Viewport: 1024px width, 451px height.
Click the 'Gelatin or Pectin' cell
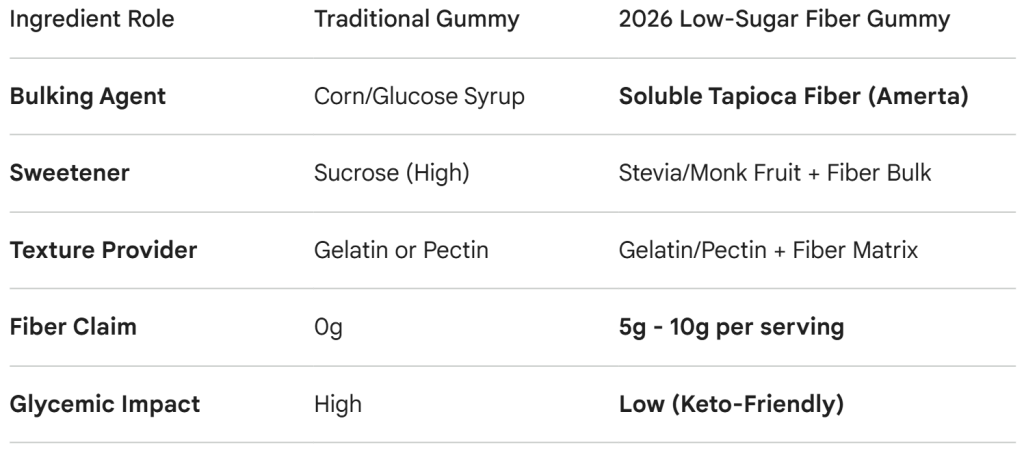(400, 250)
